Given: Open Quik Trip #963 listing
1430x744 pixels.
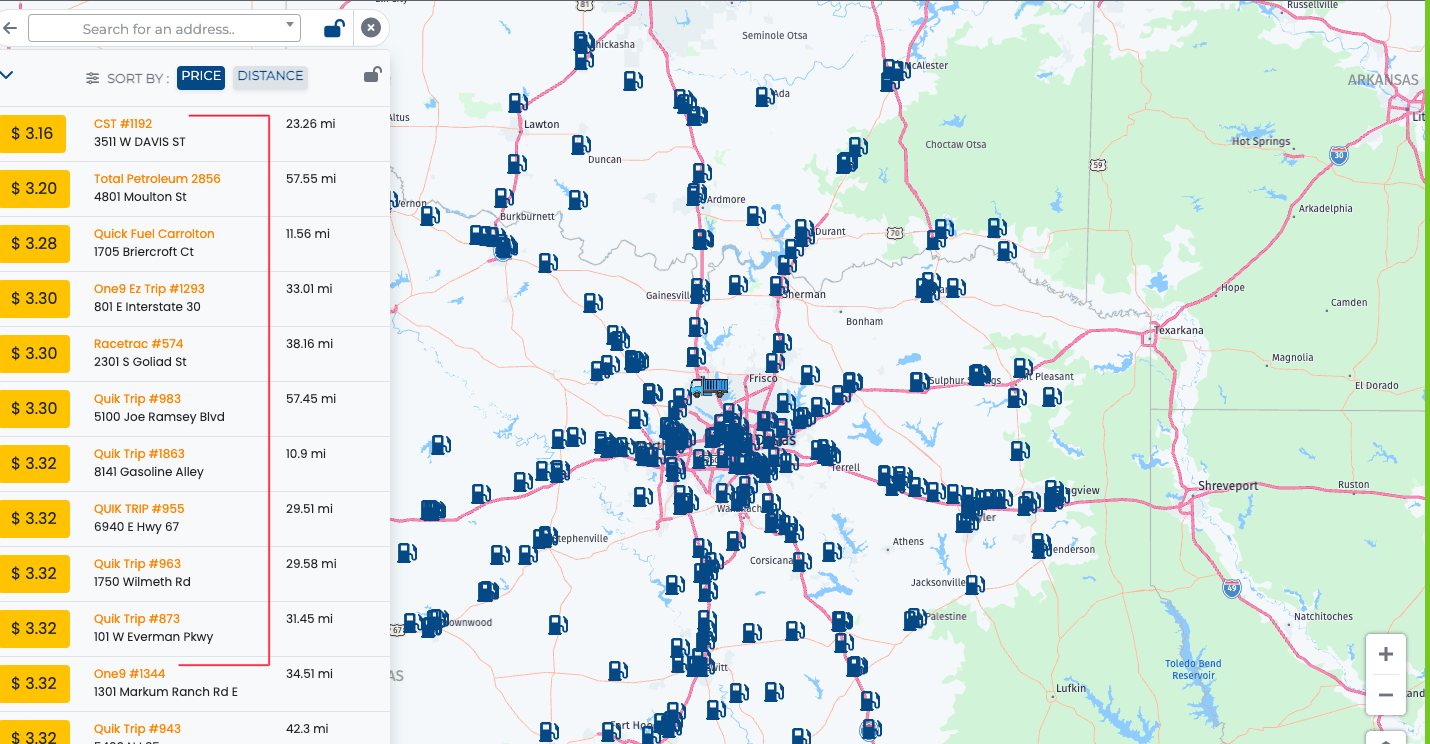Looking at the screenshot, I should 137,564.
